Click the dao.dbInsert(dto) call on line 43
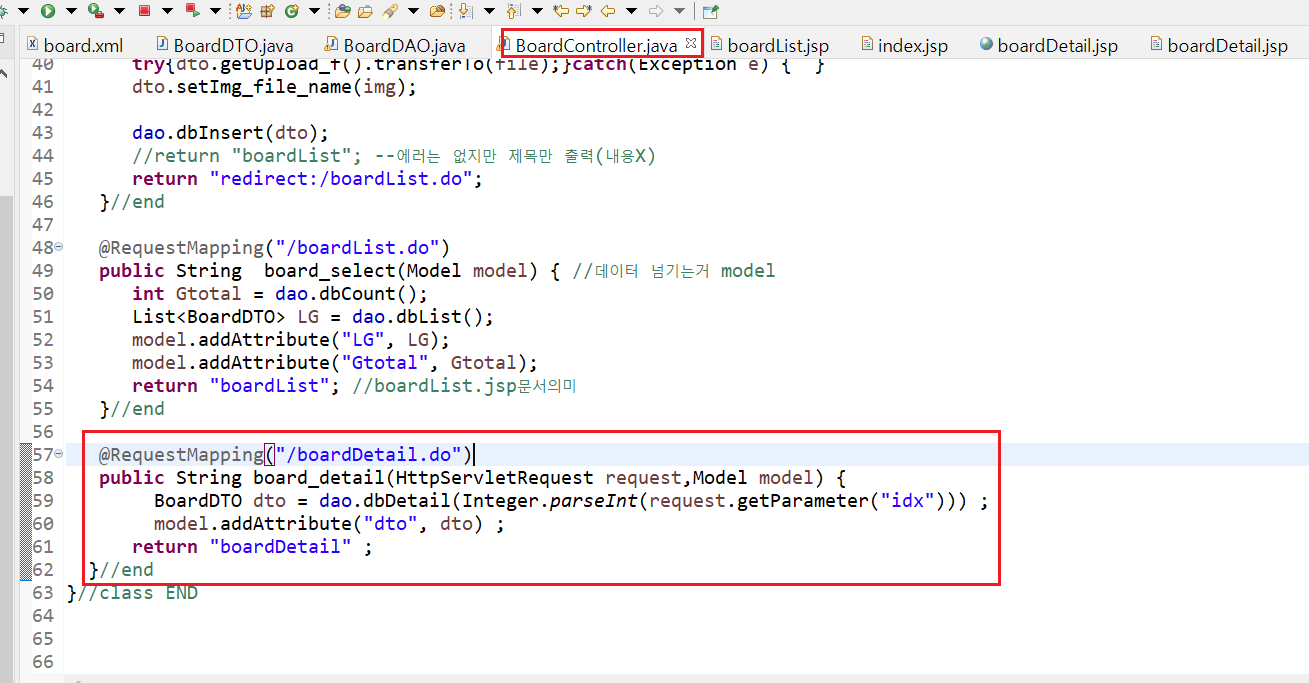 point(230,133)
